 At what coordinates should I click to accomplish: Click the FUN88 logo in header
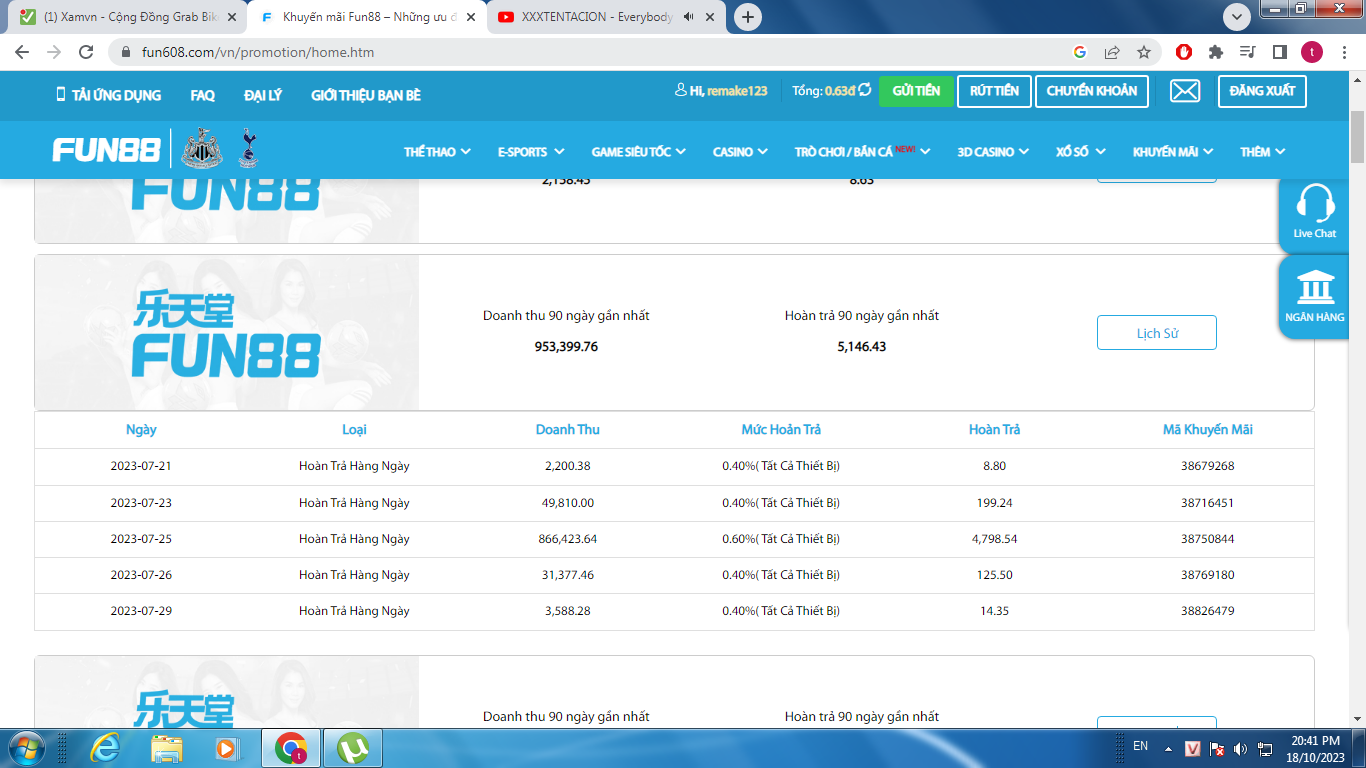[x=106, y=150]
